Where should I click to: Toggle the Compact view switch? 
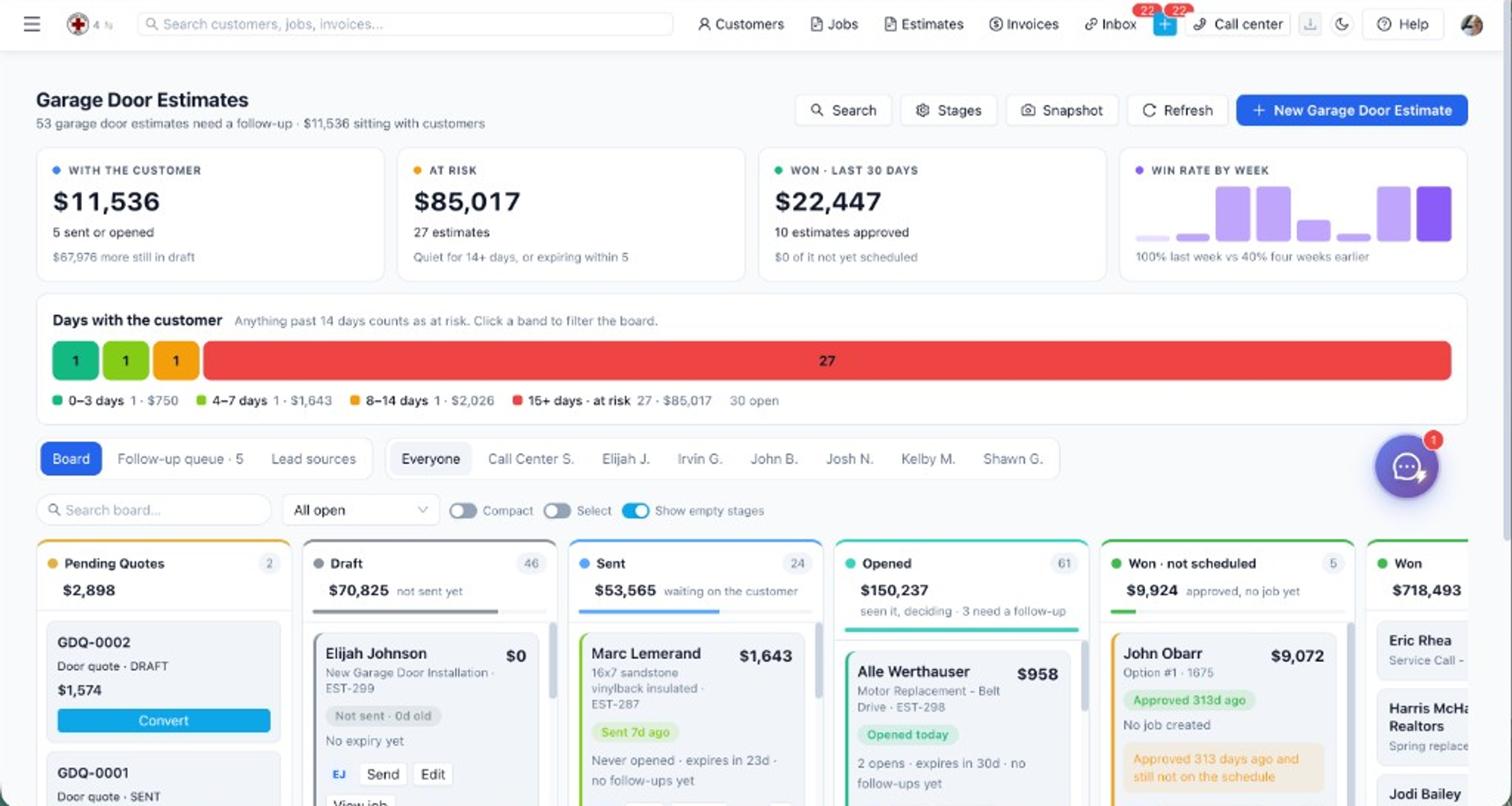463,511
